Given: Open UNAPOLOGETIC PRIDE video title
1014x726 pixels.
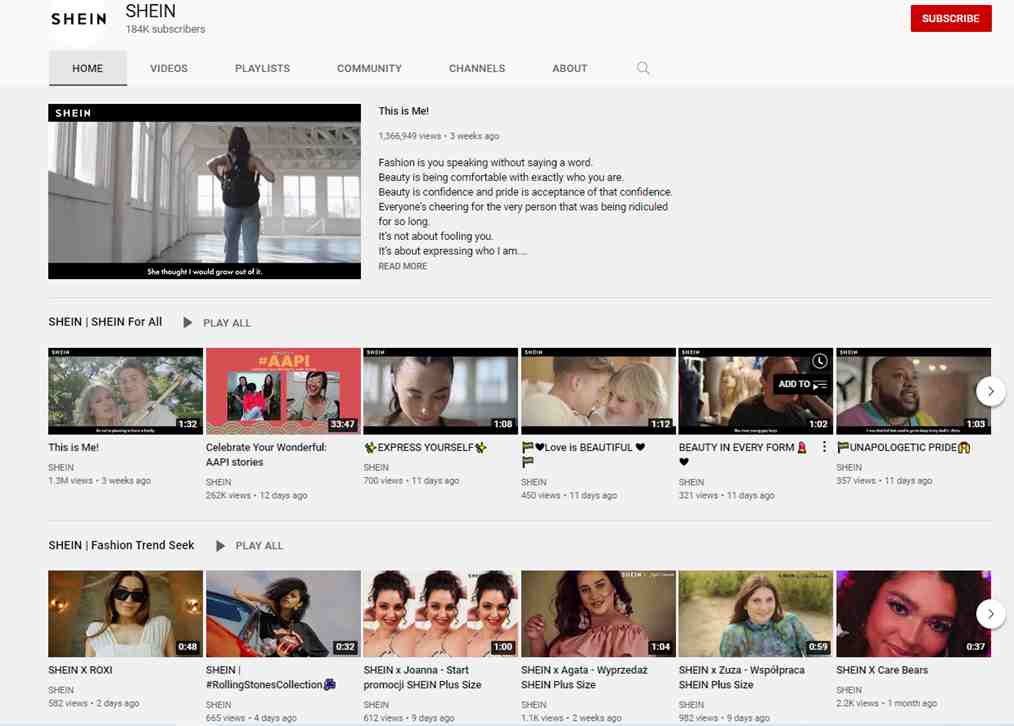Looking at the screenshot, I should [903, 447].
